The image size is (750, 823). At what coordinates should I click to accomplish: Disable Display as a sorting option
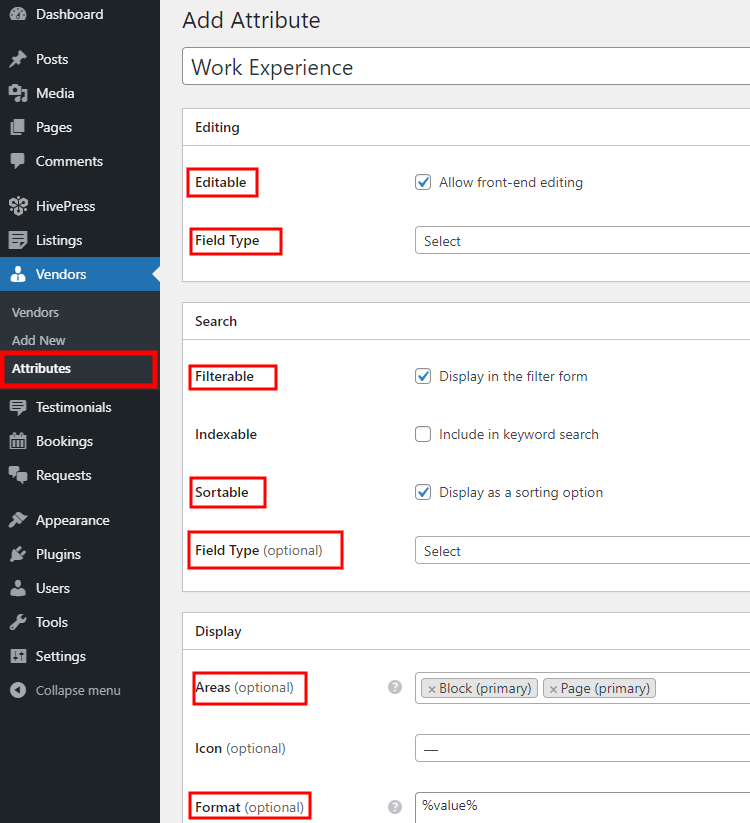[x=422, y=492]
